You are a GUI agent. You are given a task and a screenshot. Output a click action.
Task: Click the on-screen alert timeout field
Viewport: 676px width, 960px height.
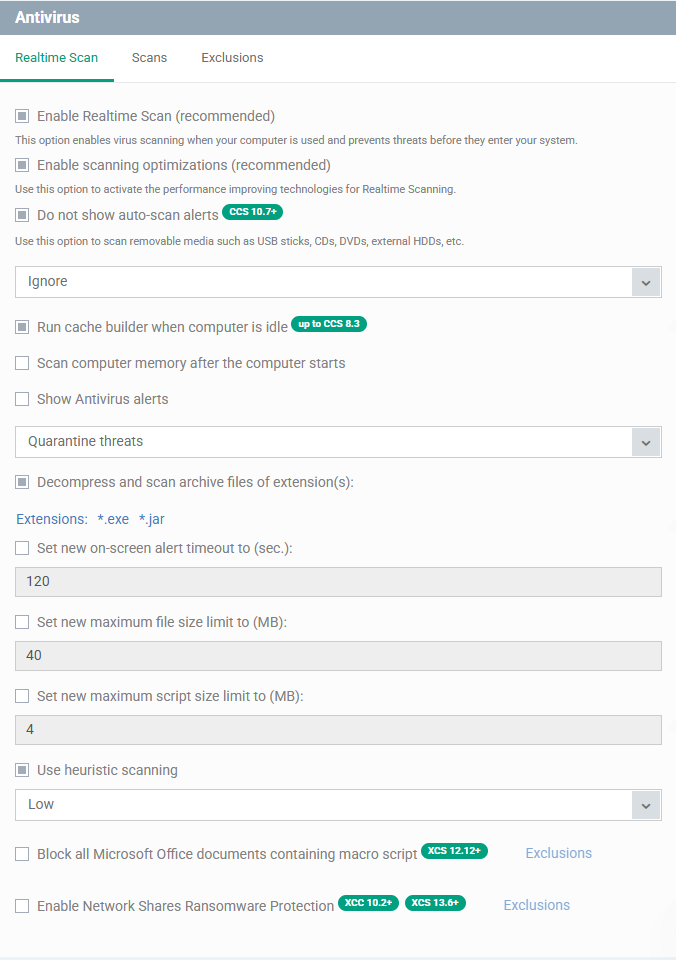point(338,582)
